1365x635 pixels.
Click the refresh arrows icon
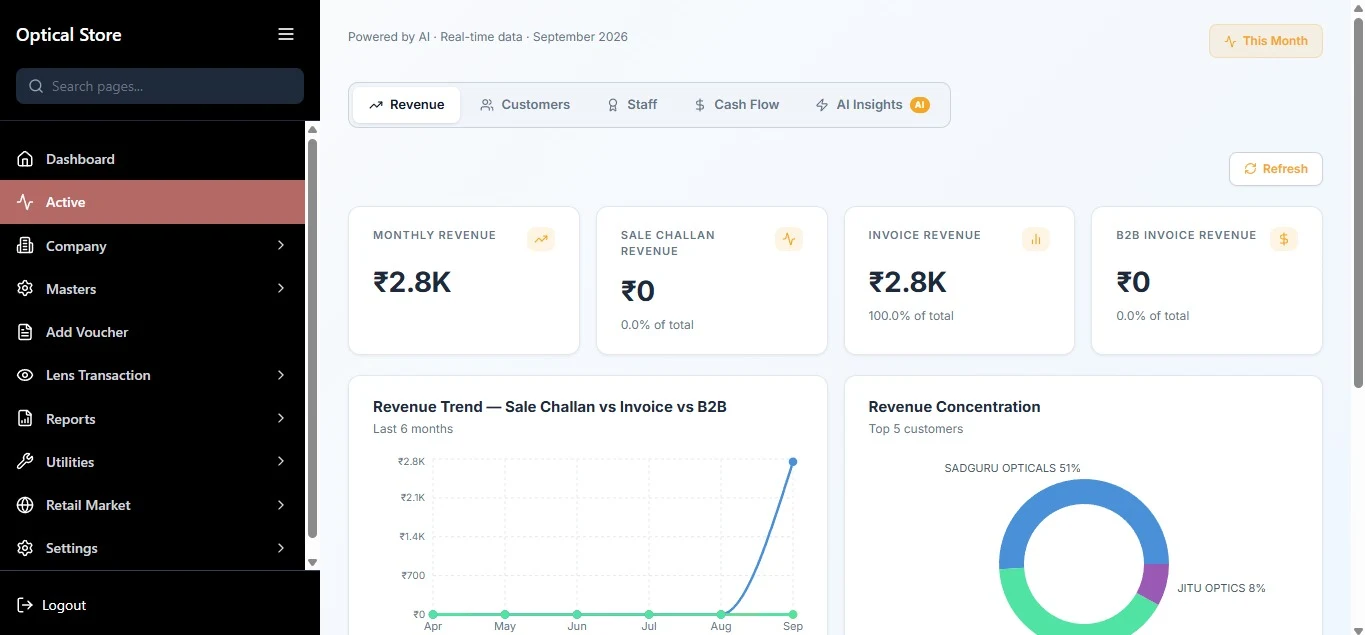tap(1250, 169)
